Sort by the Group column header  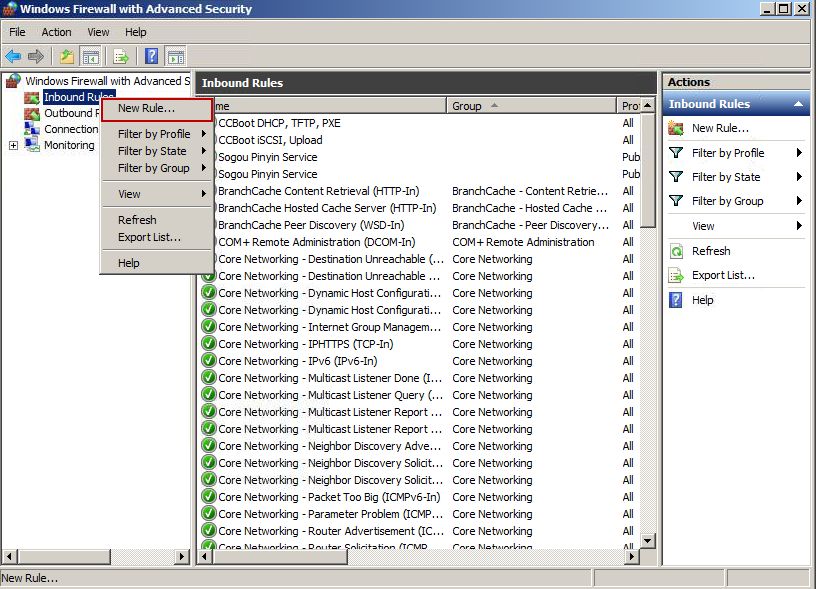coord(531,106)
